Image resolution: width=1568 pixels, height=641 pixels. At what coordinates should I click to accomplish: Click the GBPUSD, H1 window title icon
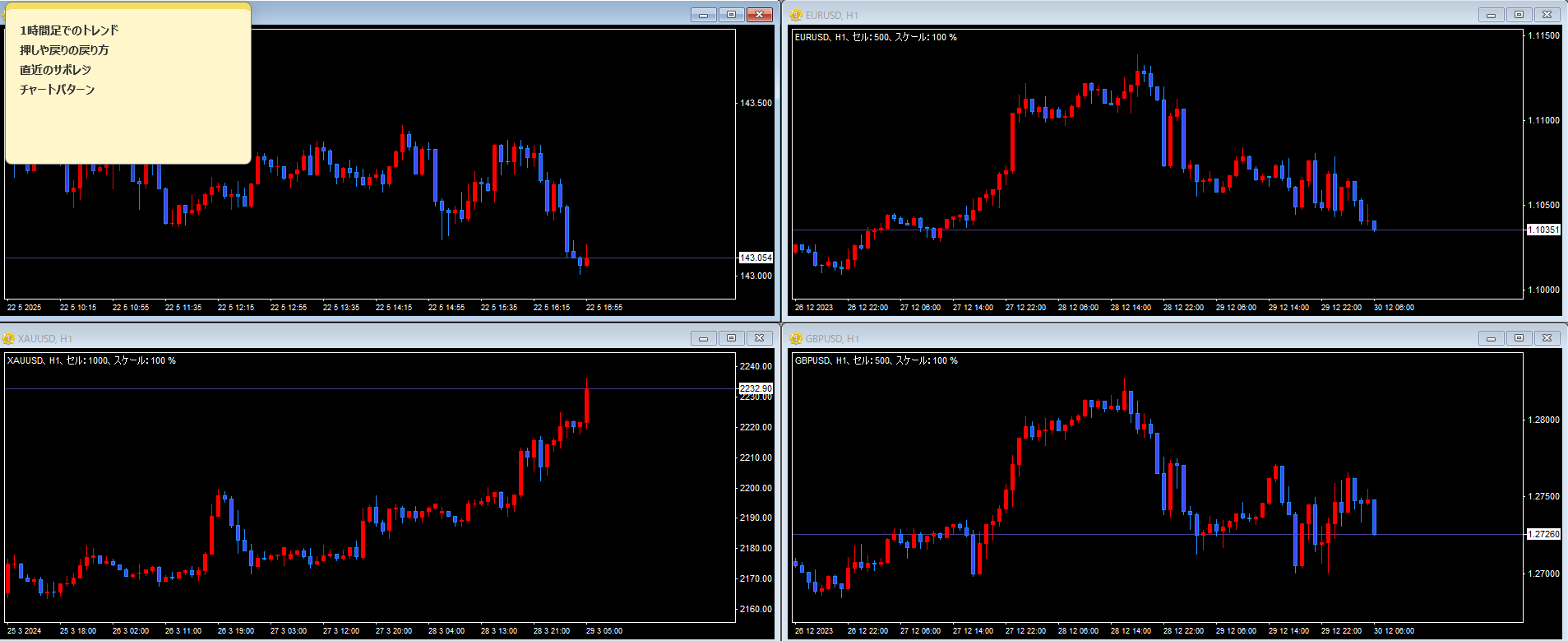coord(796,338)
